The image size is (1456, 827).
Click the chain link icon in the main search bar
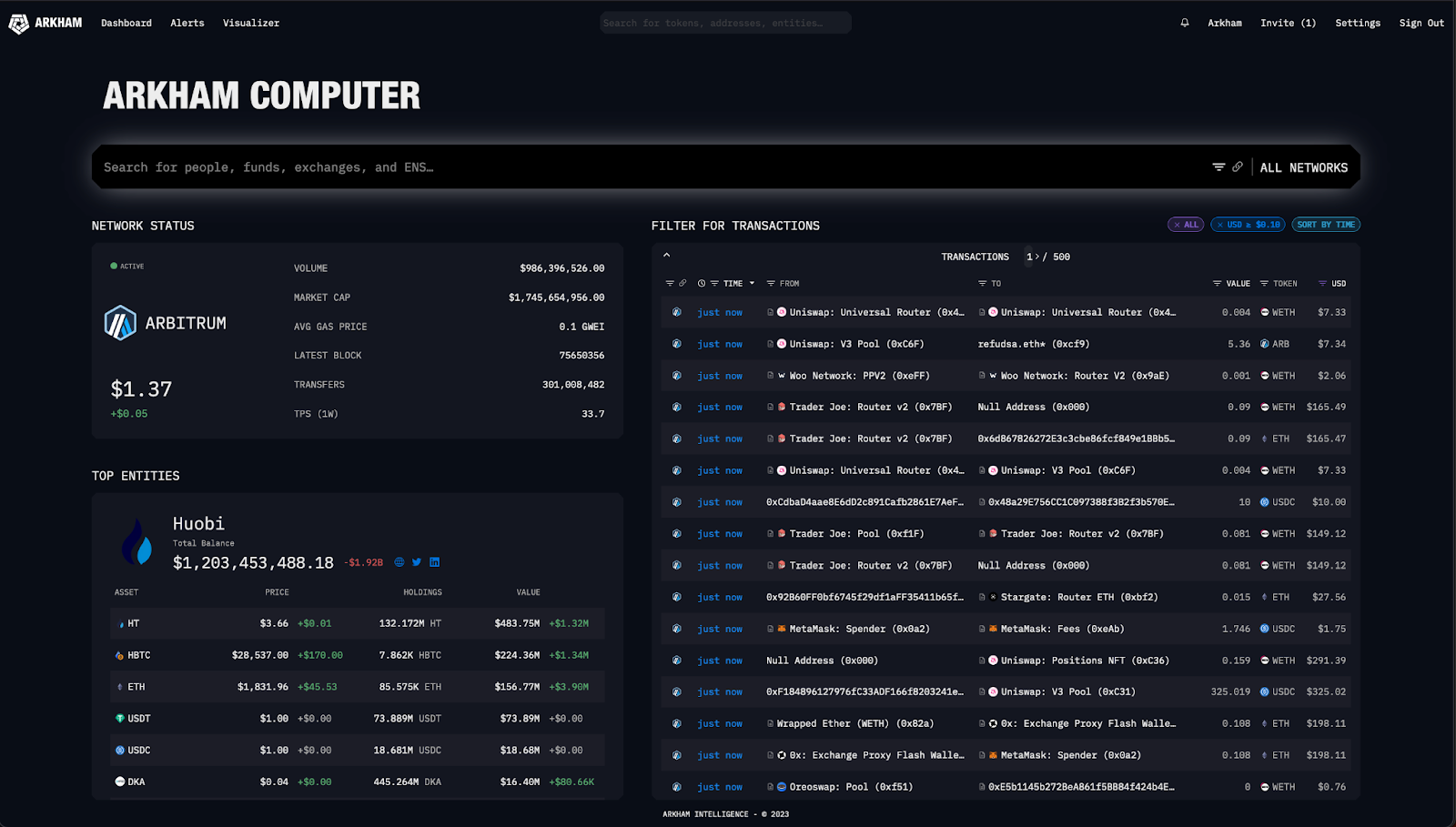click(1238, 167)
